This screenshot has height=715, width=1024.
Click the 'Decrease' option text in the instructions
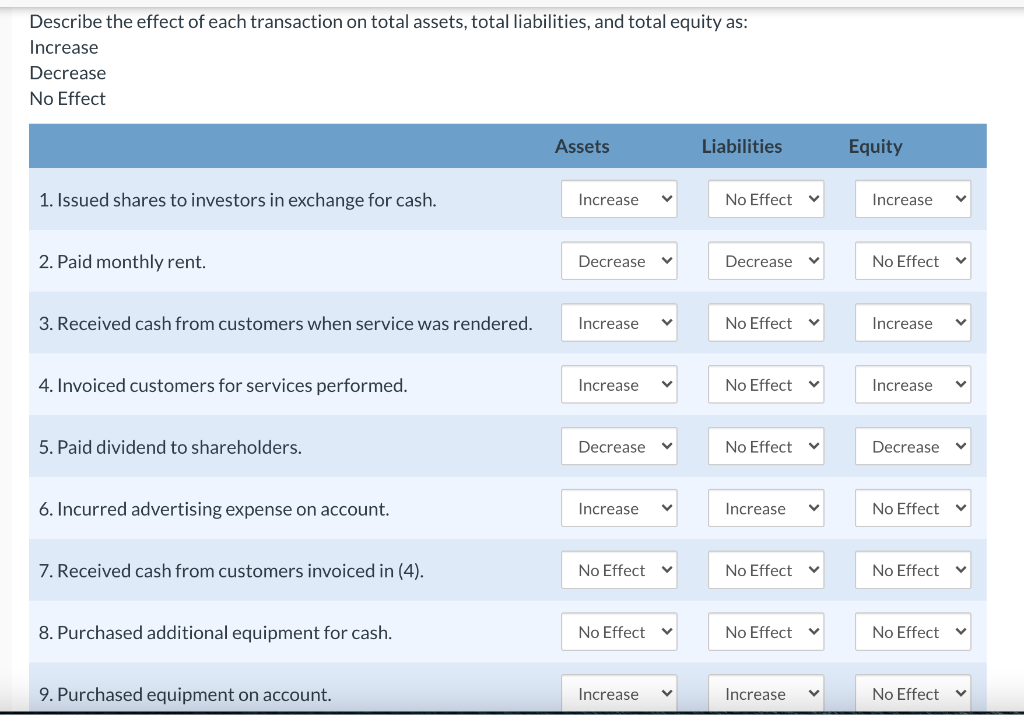pyautogui.click(x=68, y=73)
